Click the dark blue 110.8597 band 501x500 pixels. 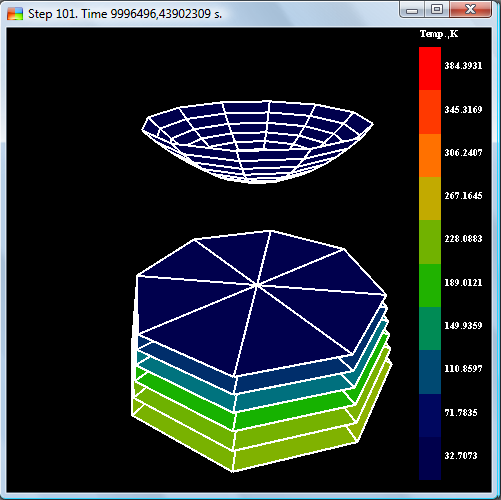point(430,372)
